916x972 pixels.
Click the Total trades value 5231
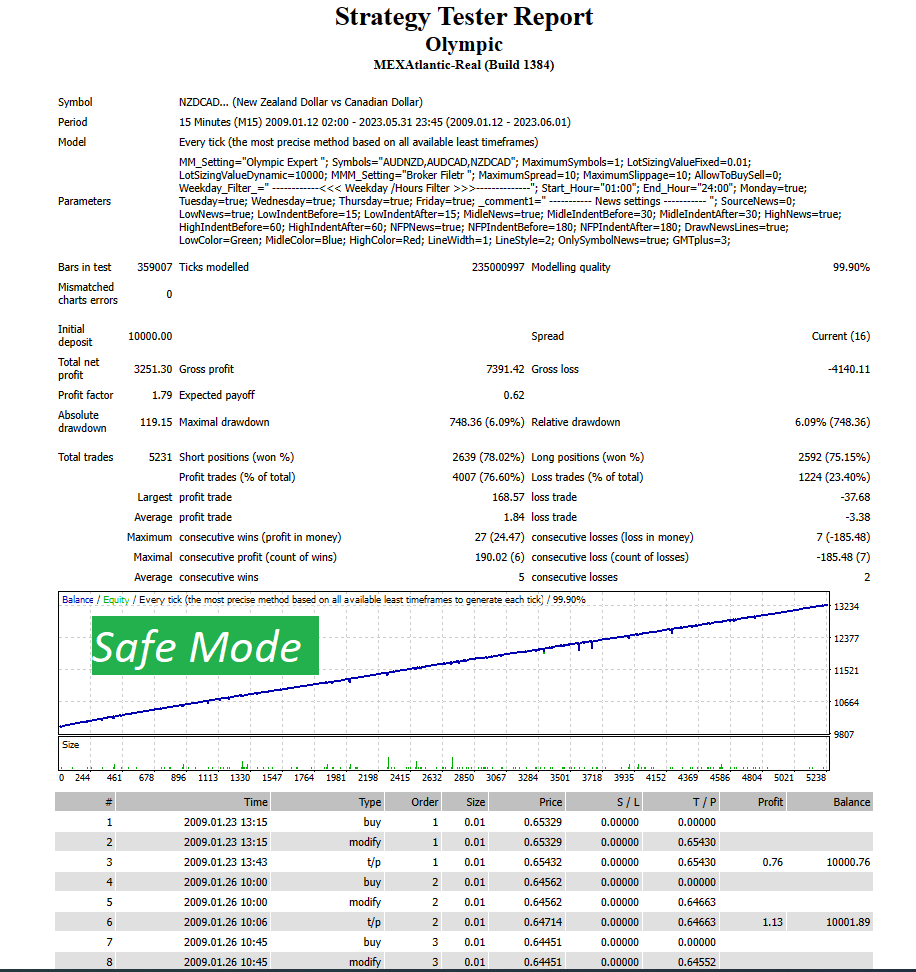click(x=160, y=457)
